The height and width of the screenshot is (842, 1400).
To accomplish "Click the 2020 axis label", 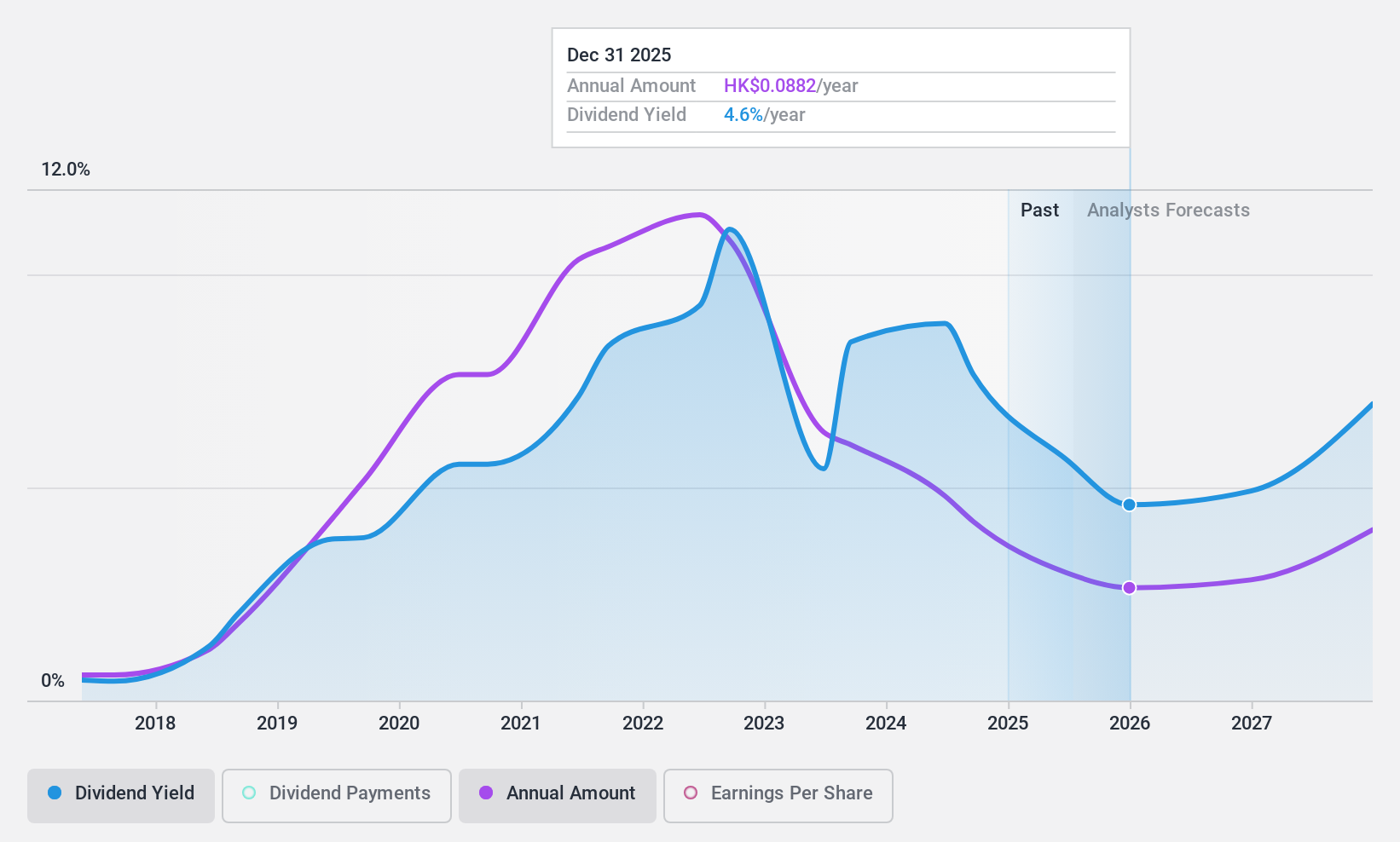I will point(399,724).
